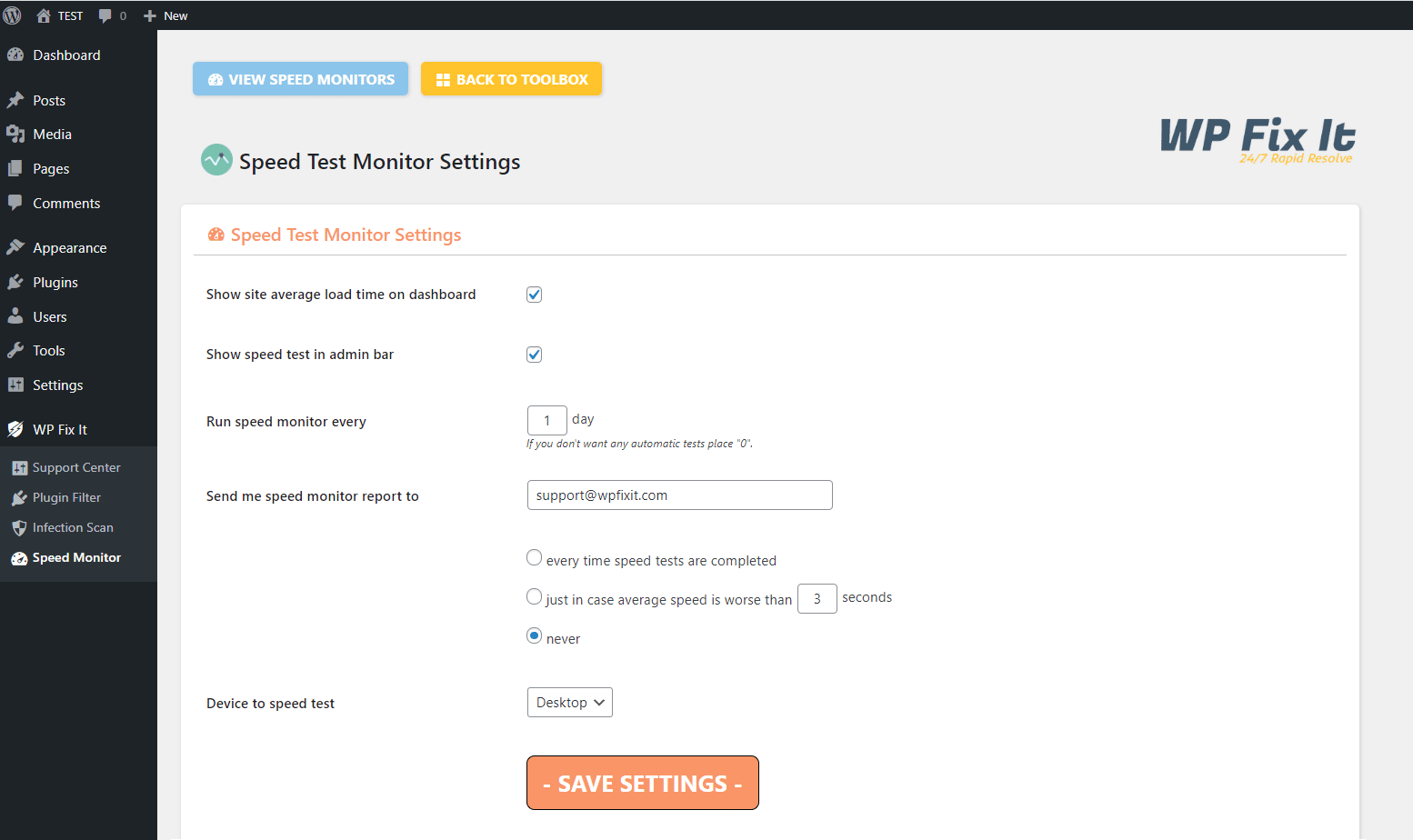This screenshot has width=1413, height=840.
Task: Click the Speed Monitor submenu label
Action: click(x=76, y=557)
